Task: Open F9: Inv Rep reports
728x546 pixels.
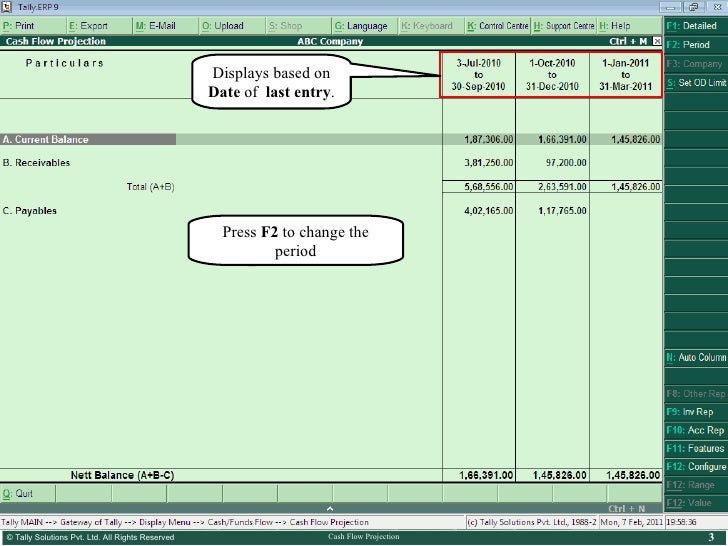Action: (x=696, y=412)
